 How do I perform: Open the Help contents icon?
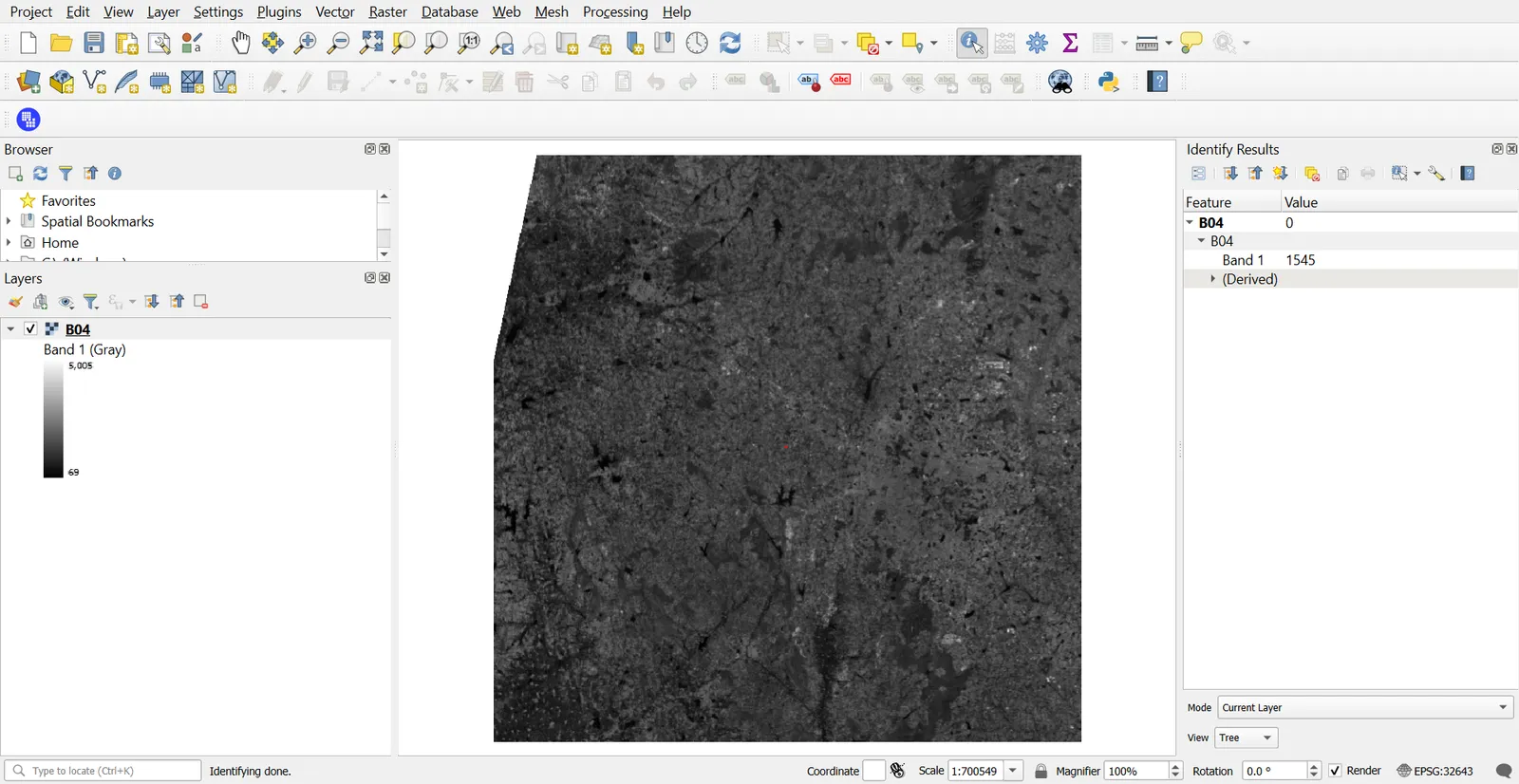coord(1158,82)
